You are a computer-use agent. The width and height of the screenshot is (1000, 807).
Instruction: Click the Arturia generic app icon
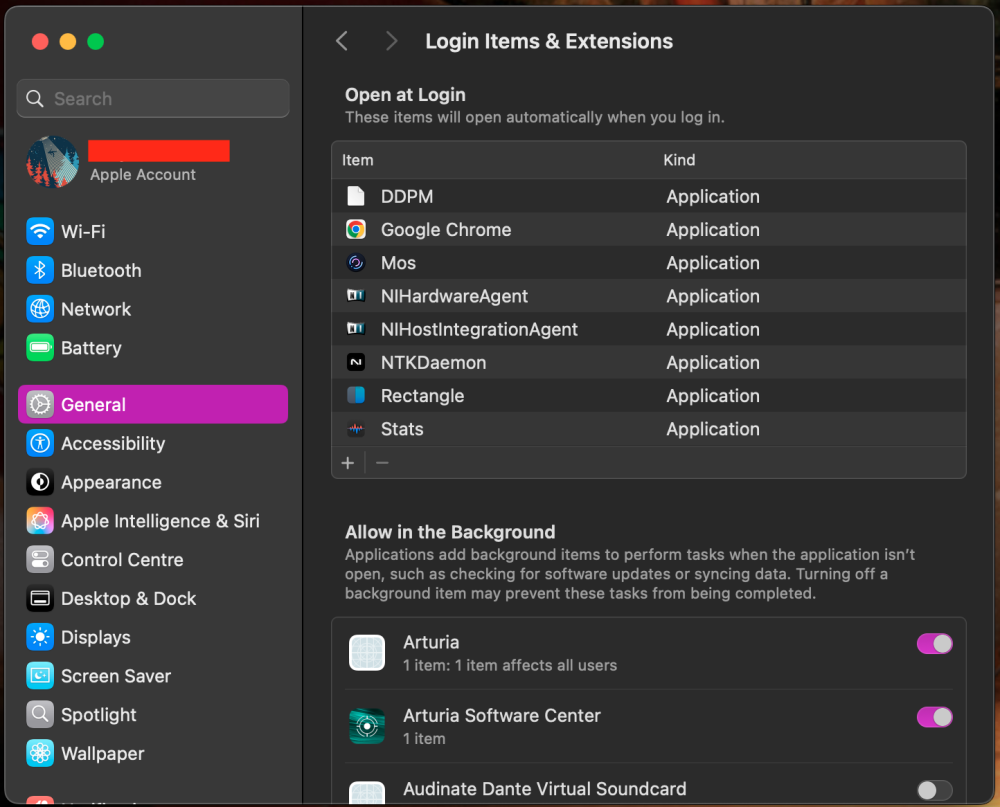pyautogui.click(x=367, y=653)
